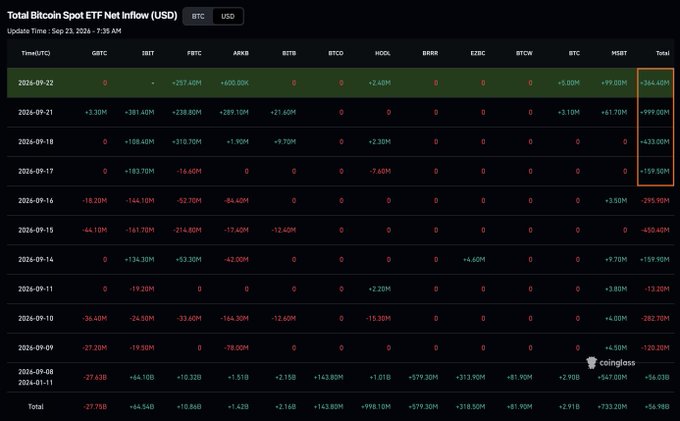Click the +64.54B IBIT grand total
680x421 pixels.
[x=141, y=407]
